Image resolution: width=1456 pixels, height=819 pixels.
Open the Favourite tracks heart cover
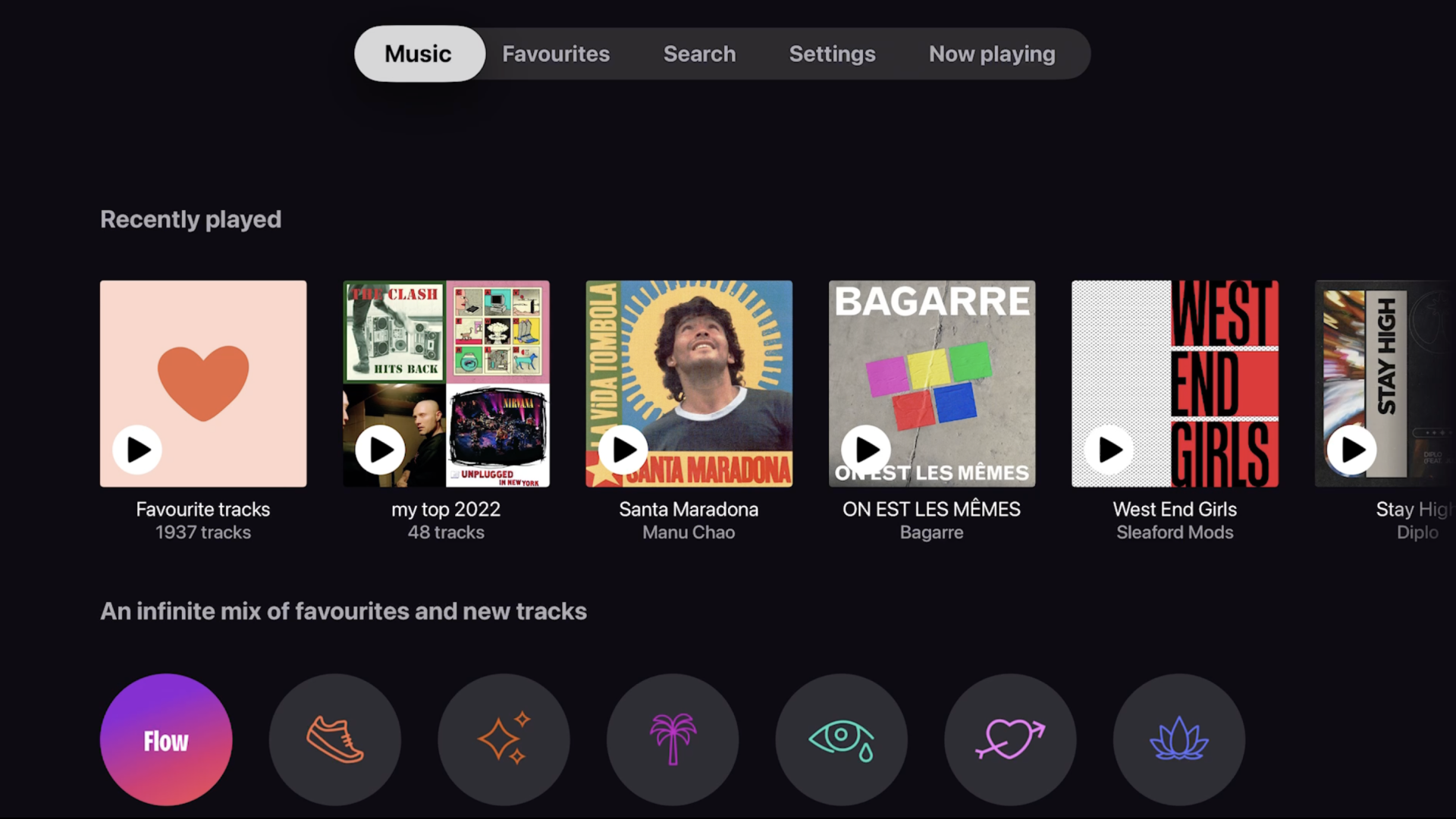point(203,384)
